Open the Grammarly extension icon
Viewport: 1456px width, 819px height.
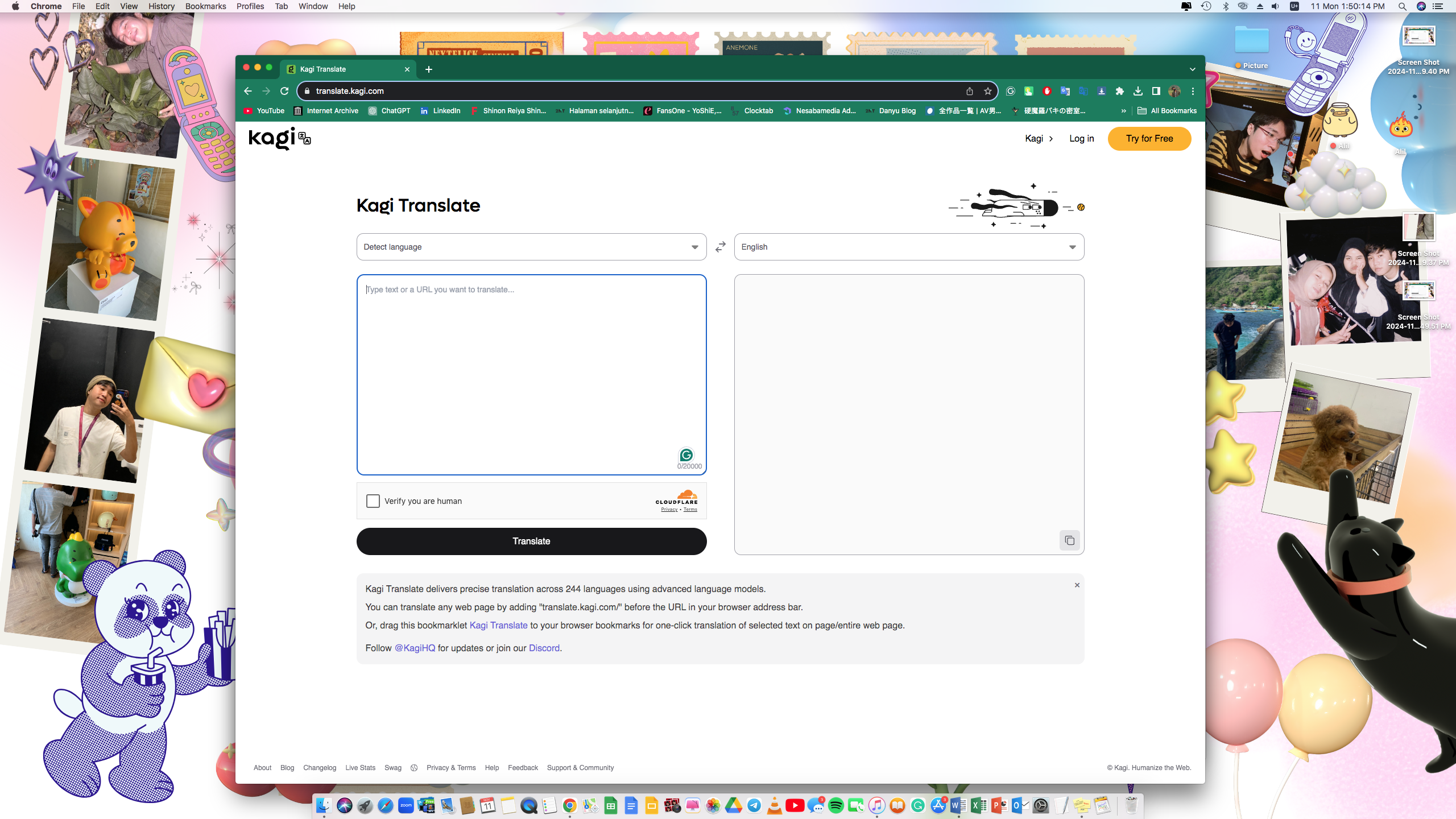pyautogui.click(x=1011, y=91)
